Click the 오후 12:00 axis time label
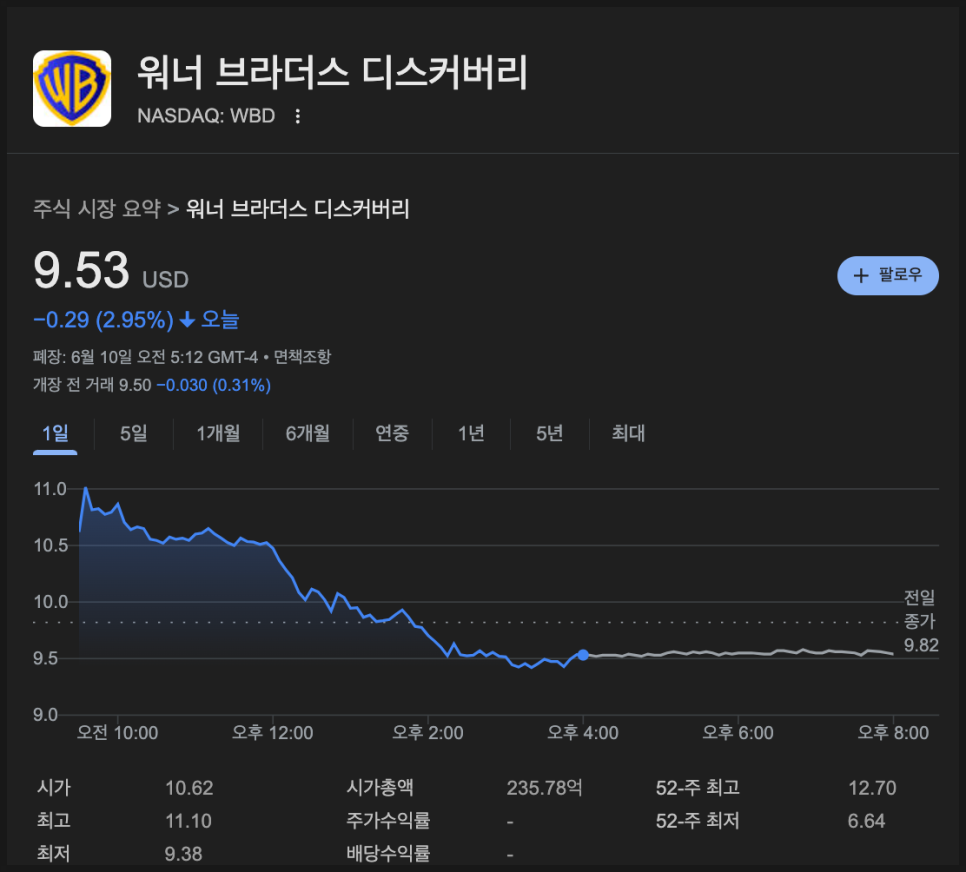966x872 pixels. coord(272,733)
